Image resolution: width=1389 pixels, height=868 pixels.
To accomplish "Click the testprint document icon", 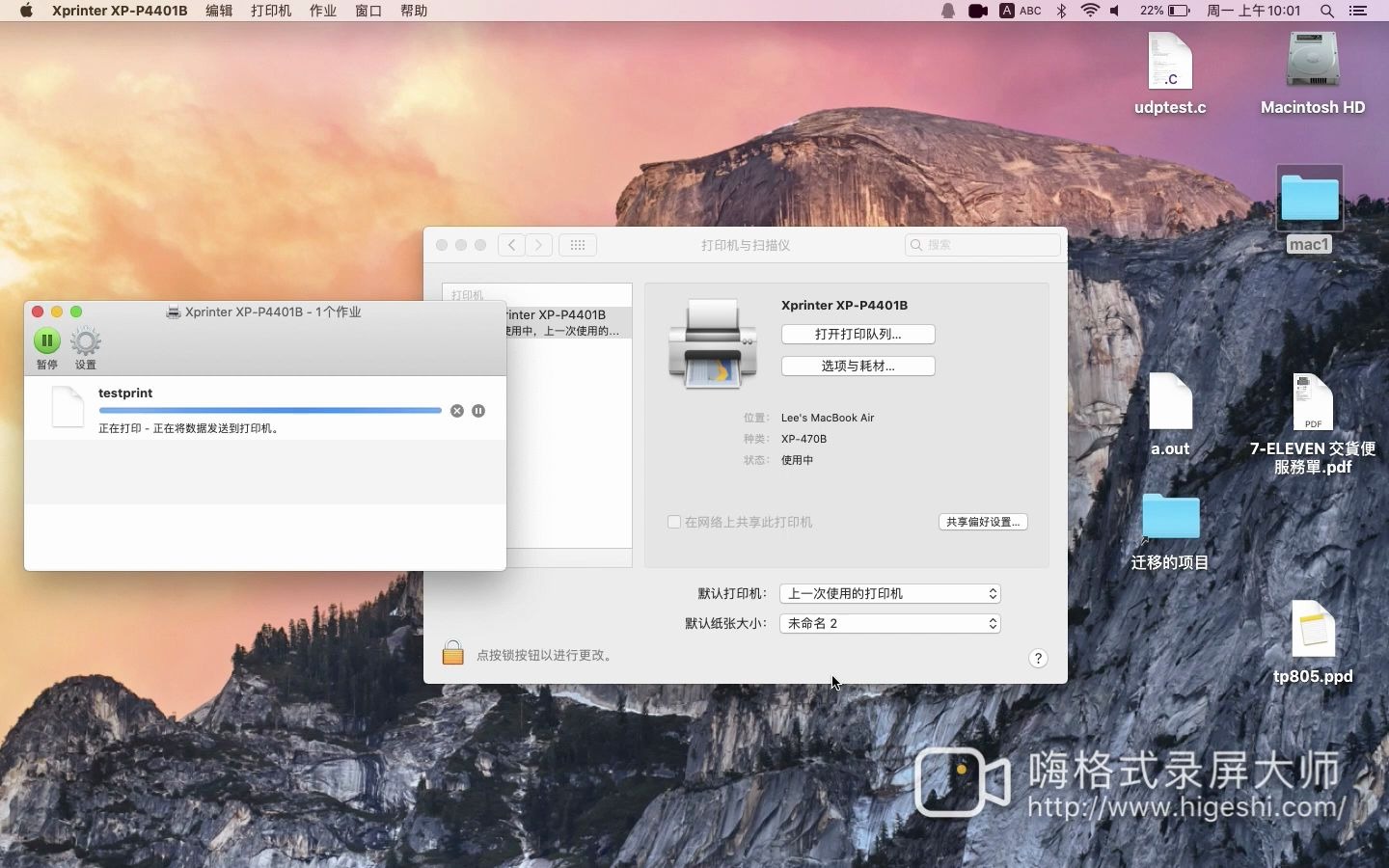I will (68, 406).
